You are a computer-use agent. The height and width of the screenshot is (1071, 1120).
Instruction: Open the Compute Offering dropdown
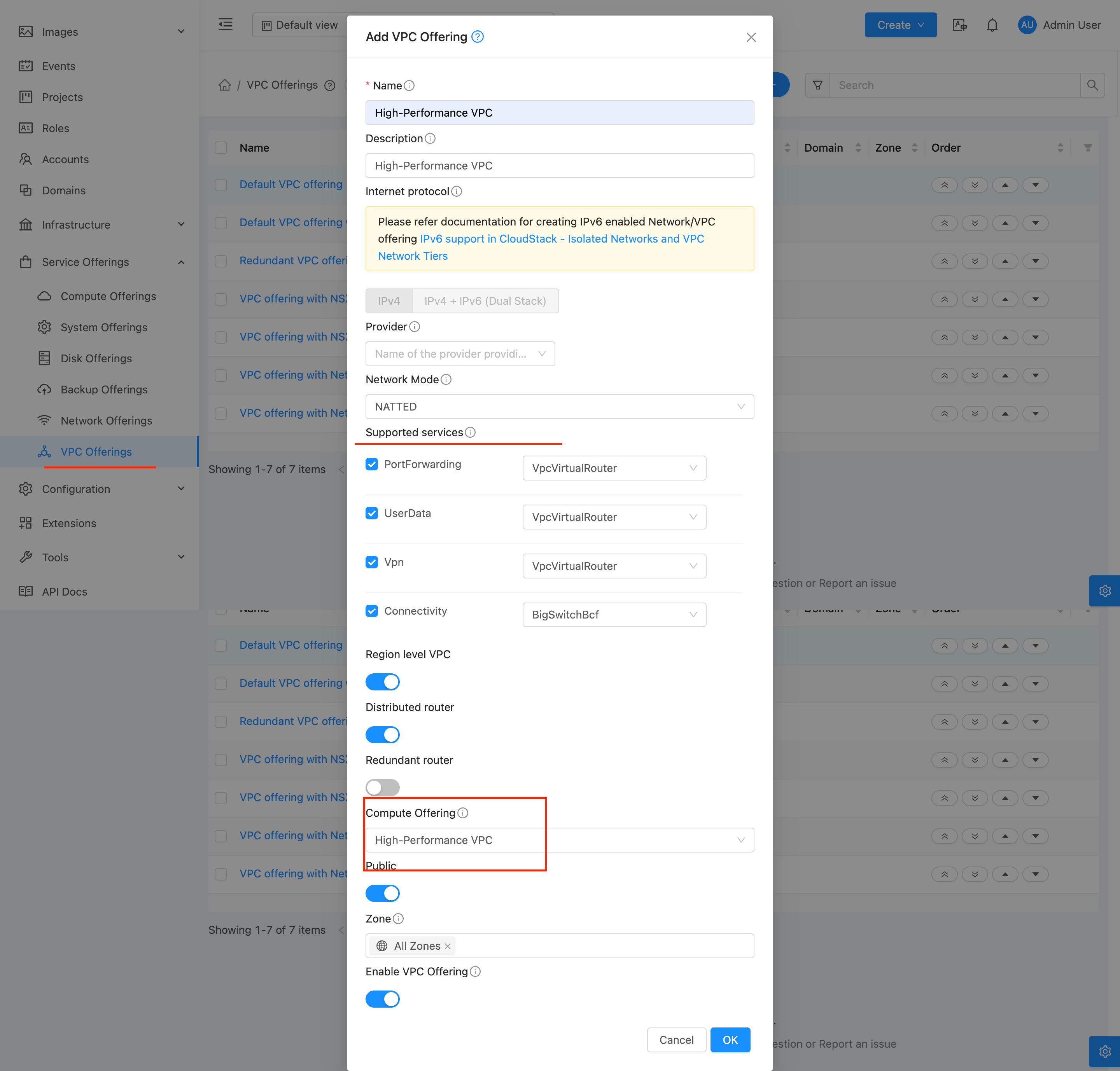[x=559, y=840]
